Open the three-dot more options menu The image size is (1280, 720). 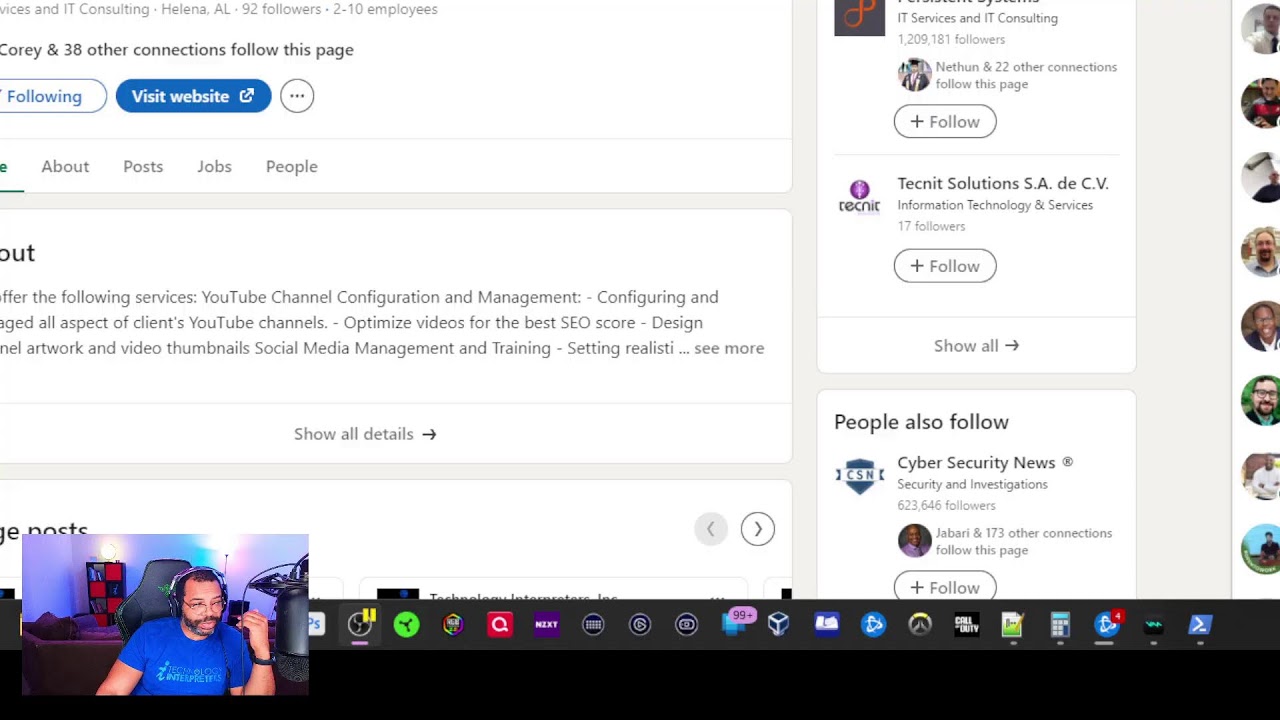297,96
